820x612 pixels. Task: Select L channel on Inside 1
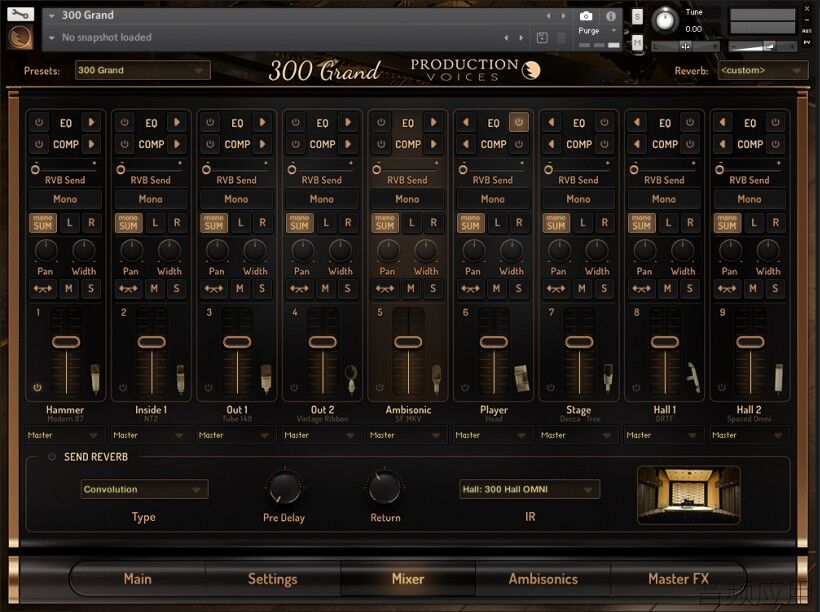click(155, 223)
